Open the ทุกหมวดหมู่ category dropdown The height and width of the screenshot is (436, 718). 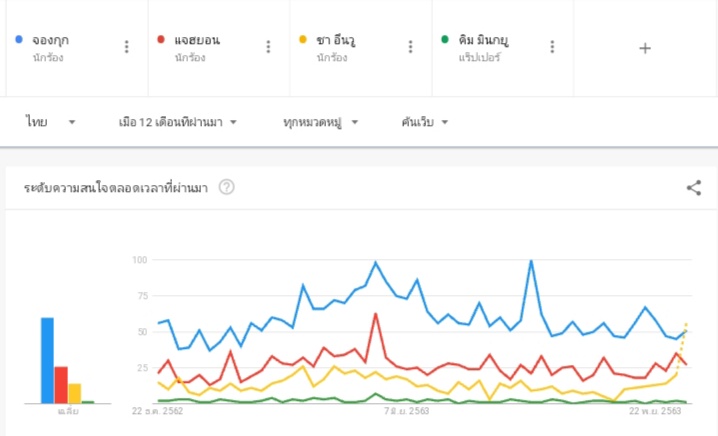[321, 122]
